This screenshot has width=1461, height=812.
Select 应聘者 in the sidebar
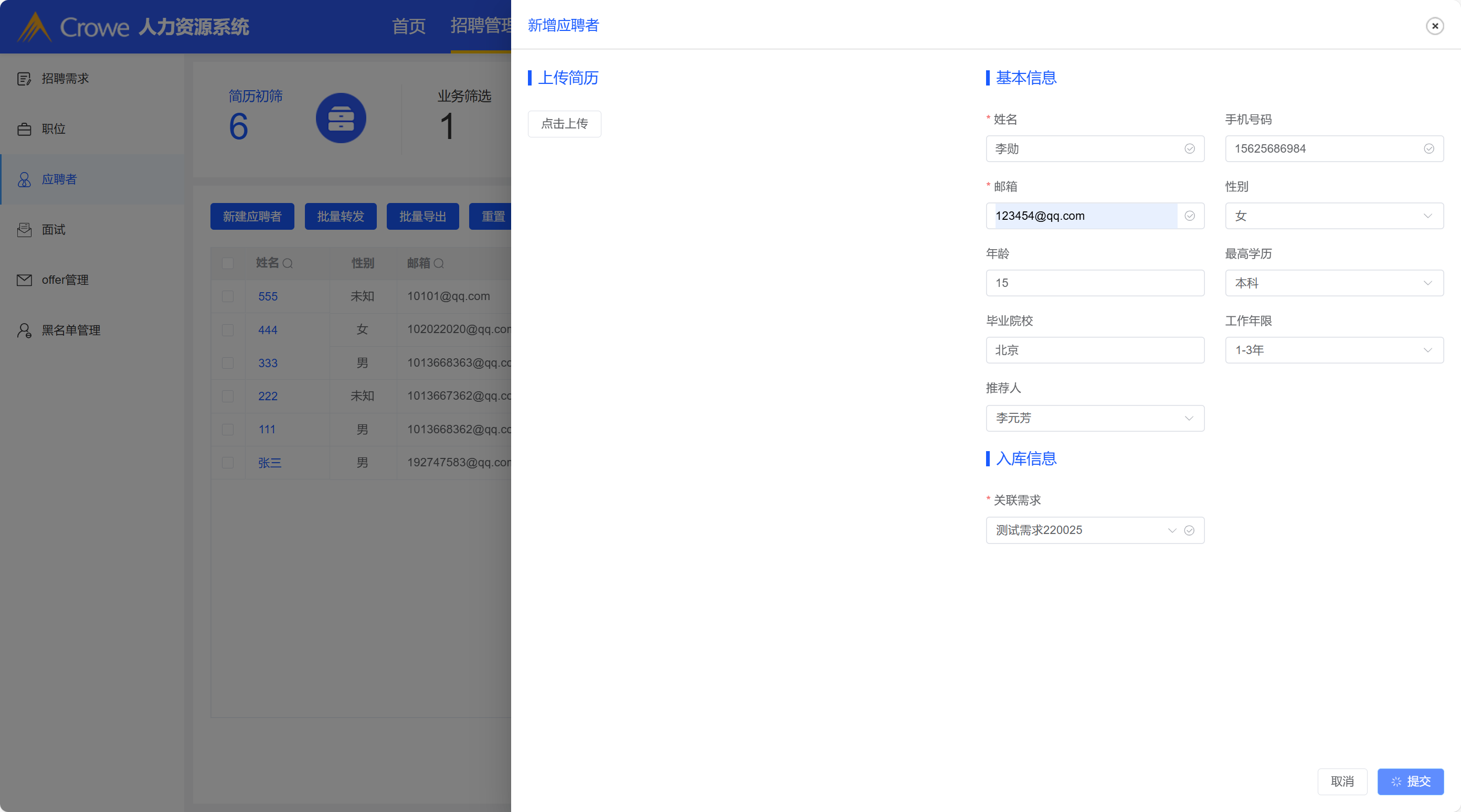click(x=59, y=180)
